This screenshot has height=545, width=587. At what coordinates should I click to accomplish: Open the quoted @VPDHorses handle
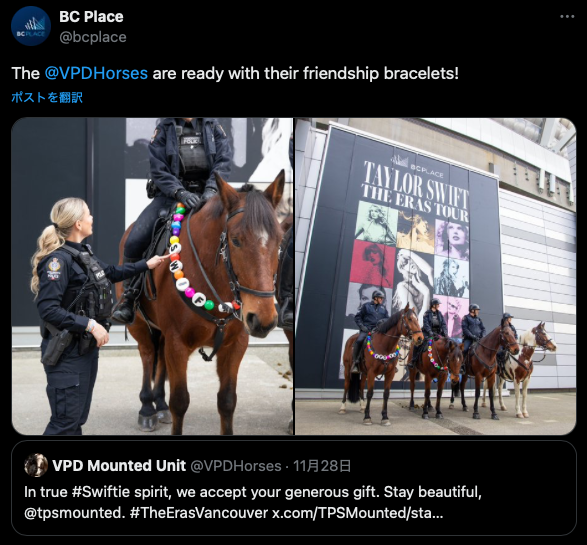pyautogui.click(x=236, y=466)
